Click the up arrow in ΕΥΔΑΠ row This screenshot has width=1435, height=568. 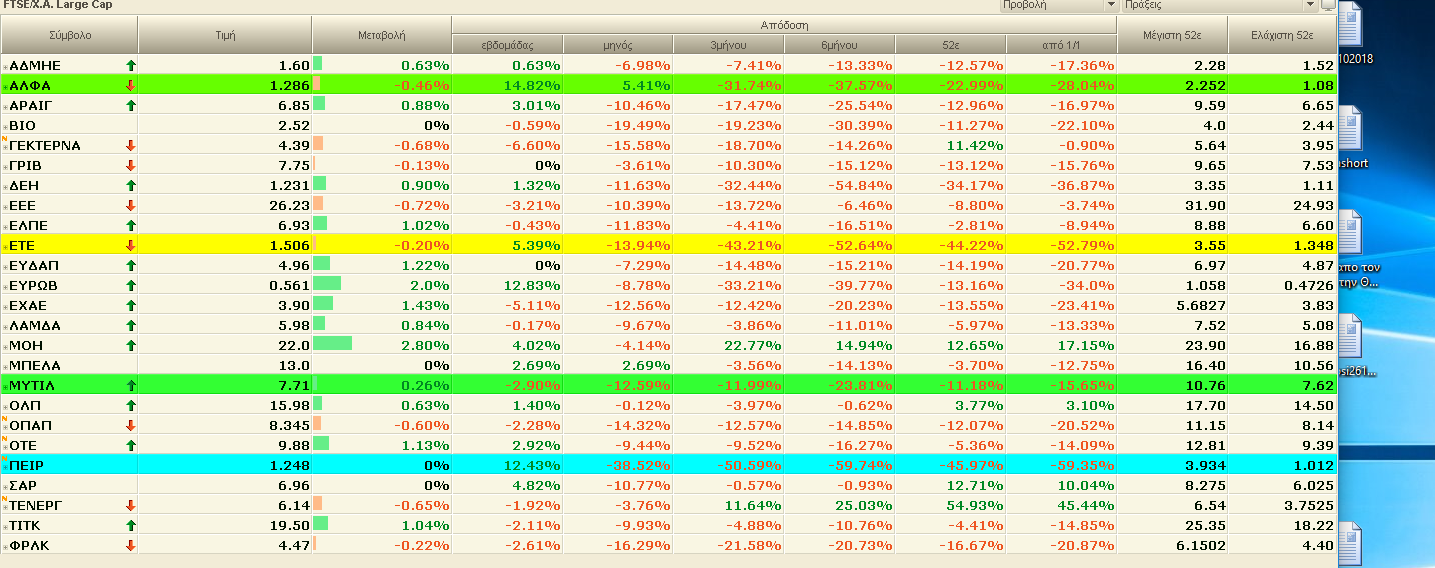(130, 265)
